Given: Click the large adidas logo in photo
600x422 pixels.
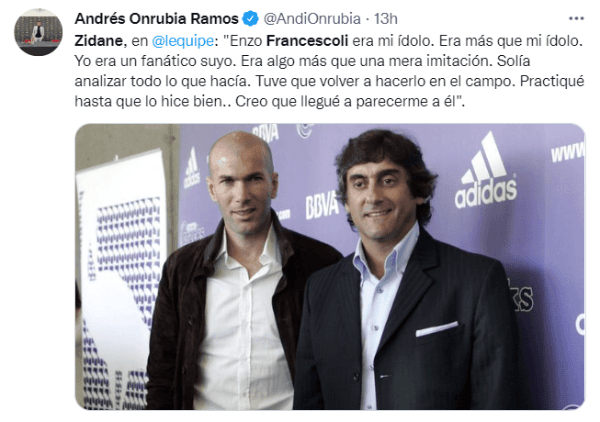Looking at the screenshot, I should click(x=485, y=171).
